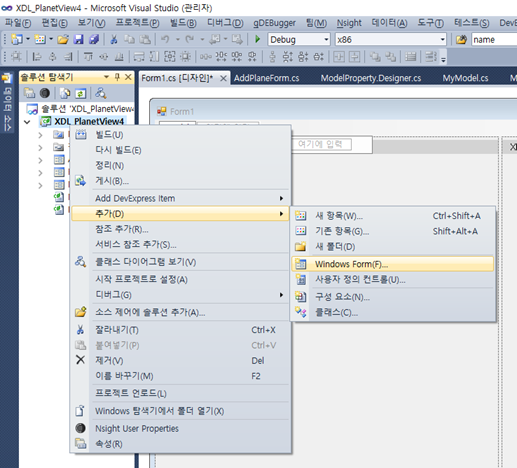Image resolution: width=517 pixels, height=468 pixels.
Task: Switch to the MyModel.cs tab
Action: pyautogui.click(x=465, y=78)
